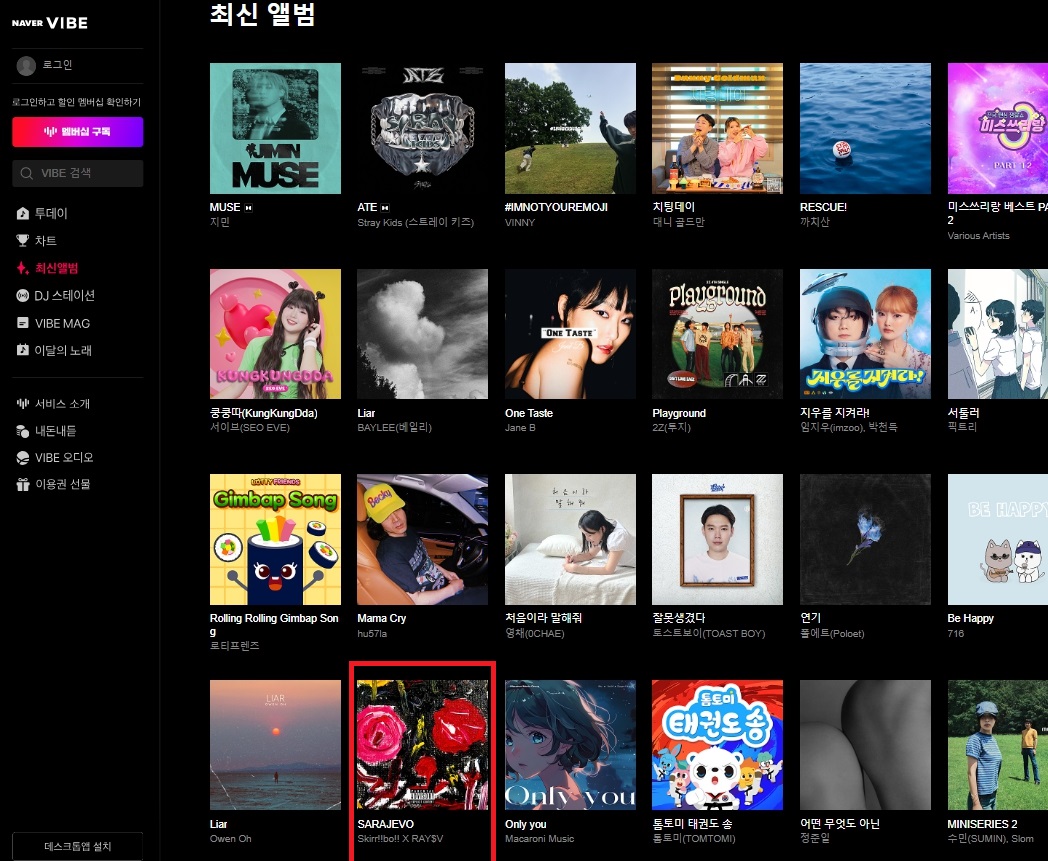Image resolution: width=1048 pixels, height=861 pixels.
Task: Click the 이용권 선물 gift box icon
Action: pyautogui.click(x=23, y=485)
